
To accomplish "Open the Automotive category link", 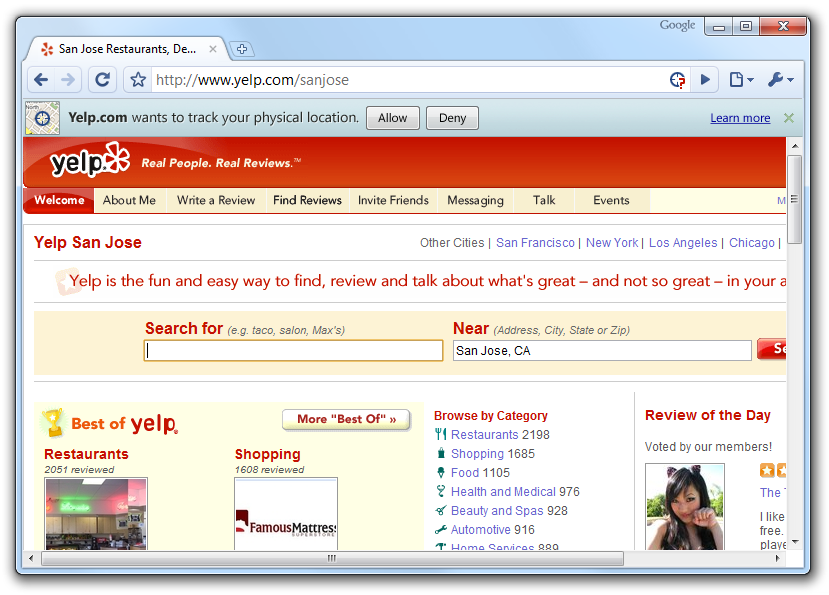I will click(481, 530).
